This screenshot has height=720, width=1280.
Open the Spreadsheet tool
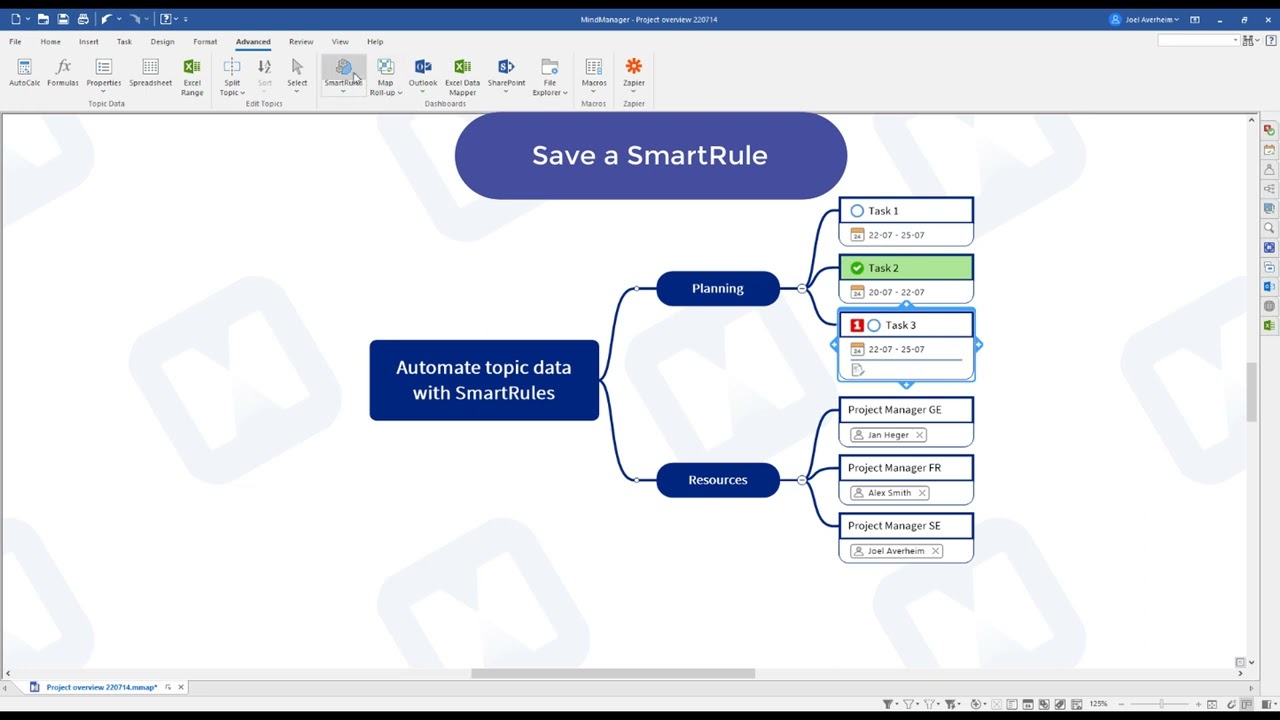150,73
